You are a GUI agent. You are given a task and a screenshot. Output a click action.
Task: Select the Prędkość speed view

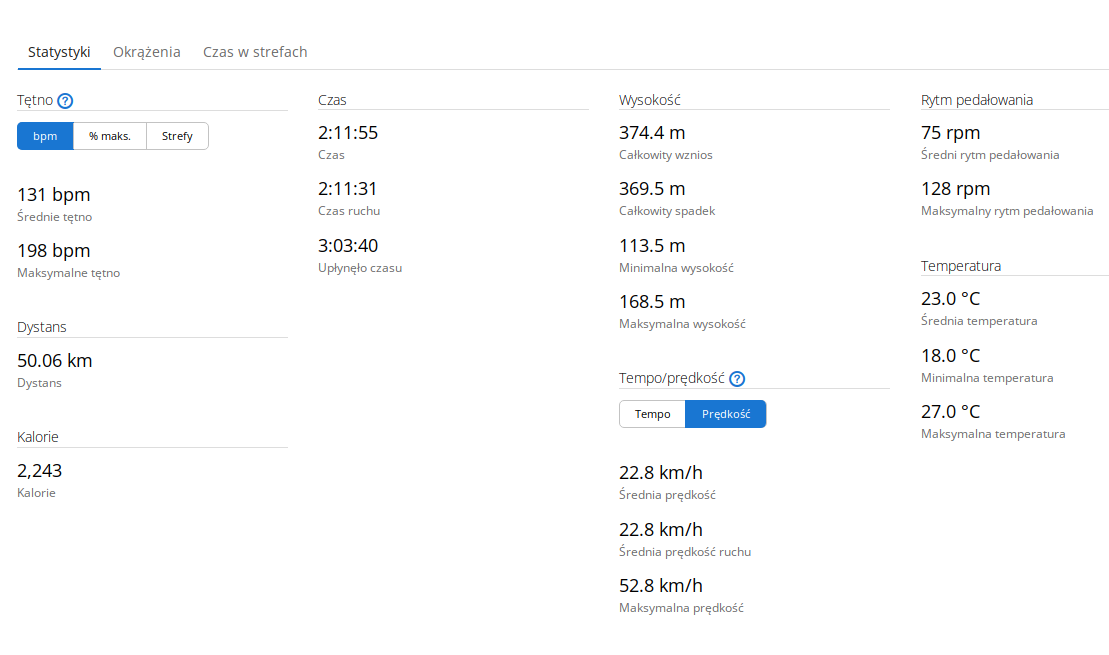coord(726,414)
